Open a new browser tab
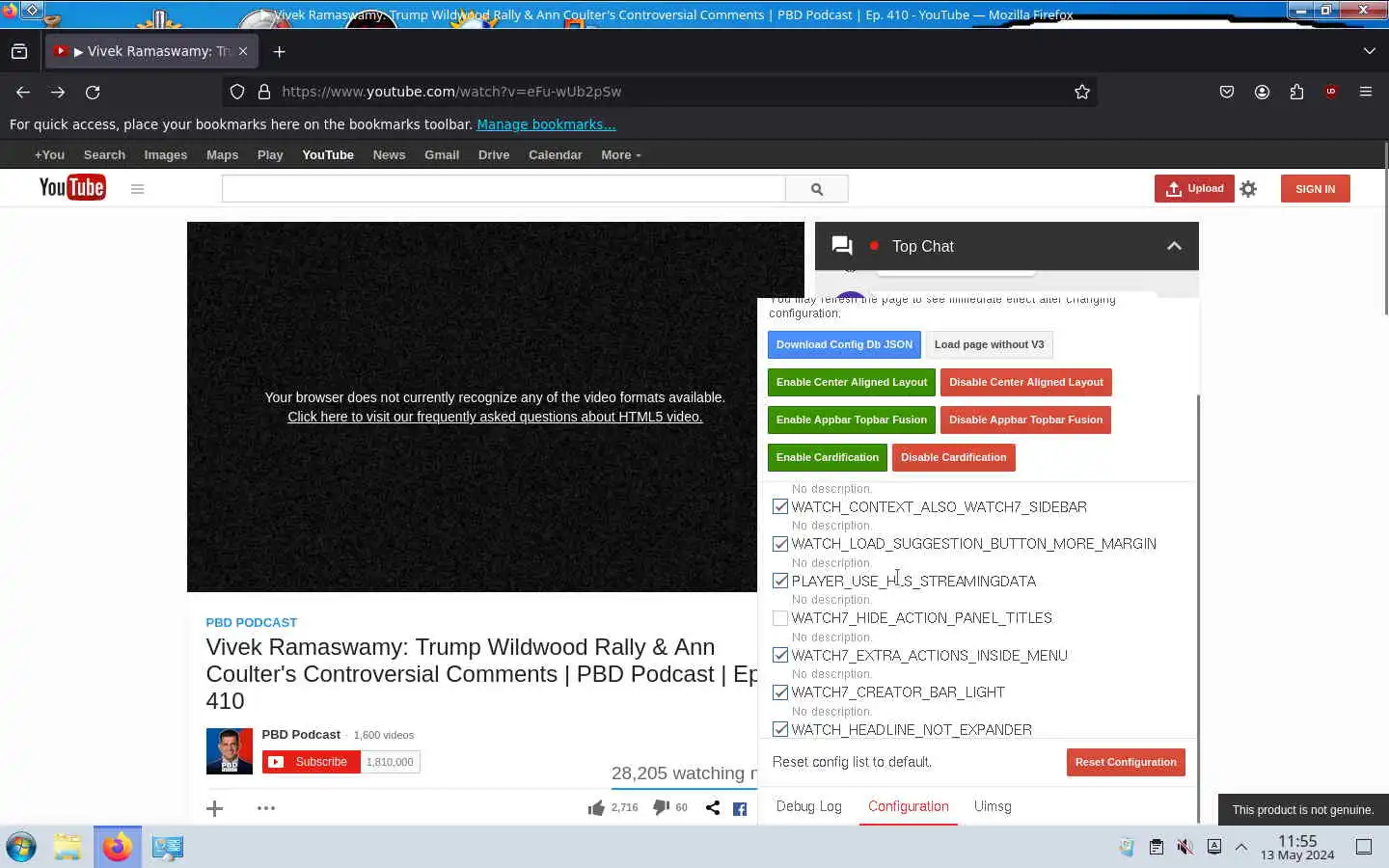This screenshot has width=1389, height=868. [280, 51]
